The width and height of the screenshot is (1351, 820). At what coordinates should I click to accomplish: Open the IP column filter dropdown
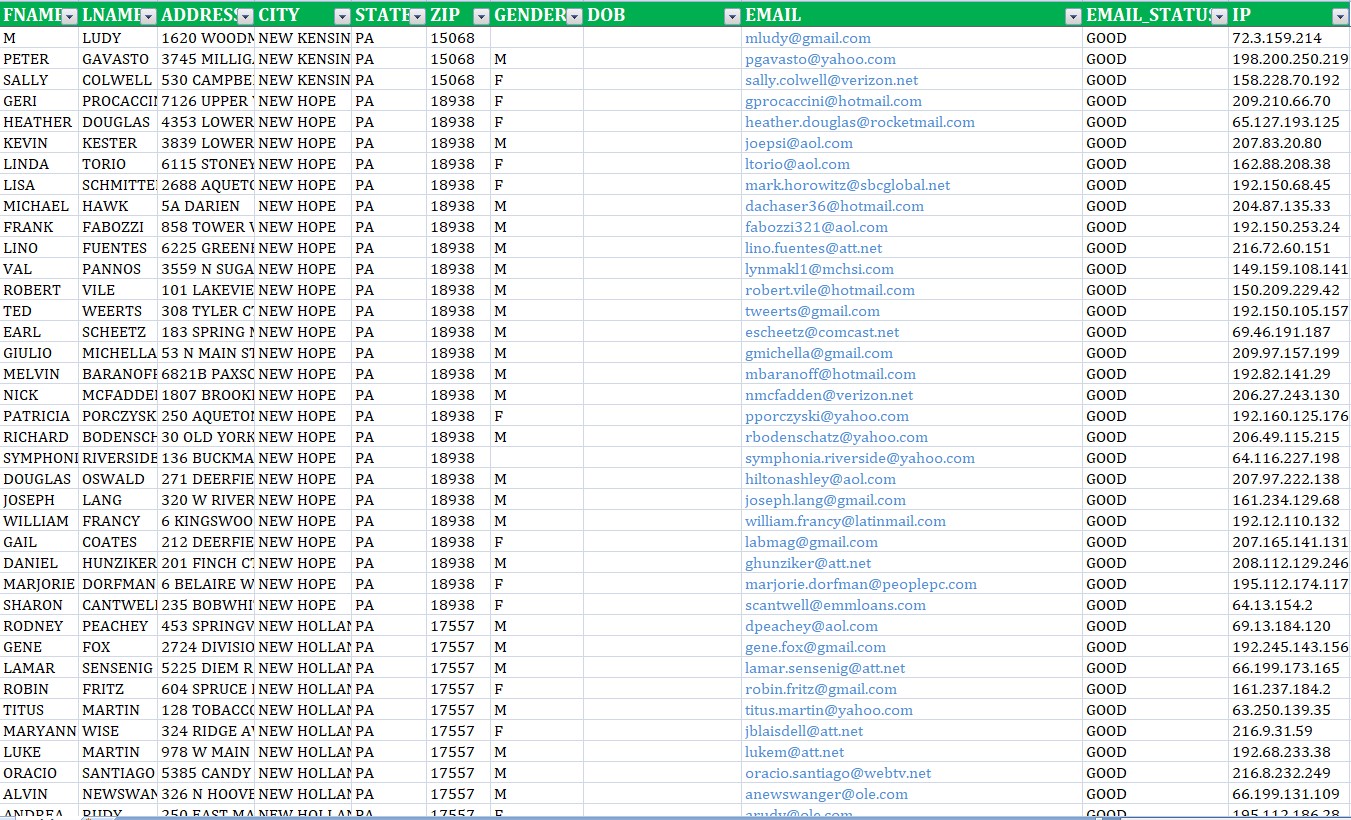pyautogui.click(x=1340, y=16)
